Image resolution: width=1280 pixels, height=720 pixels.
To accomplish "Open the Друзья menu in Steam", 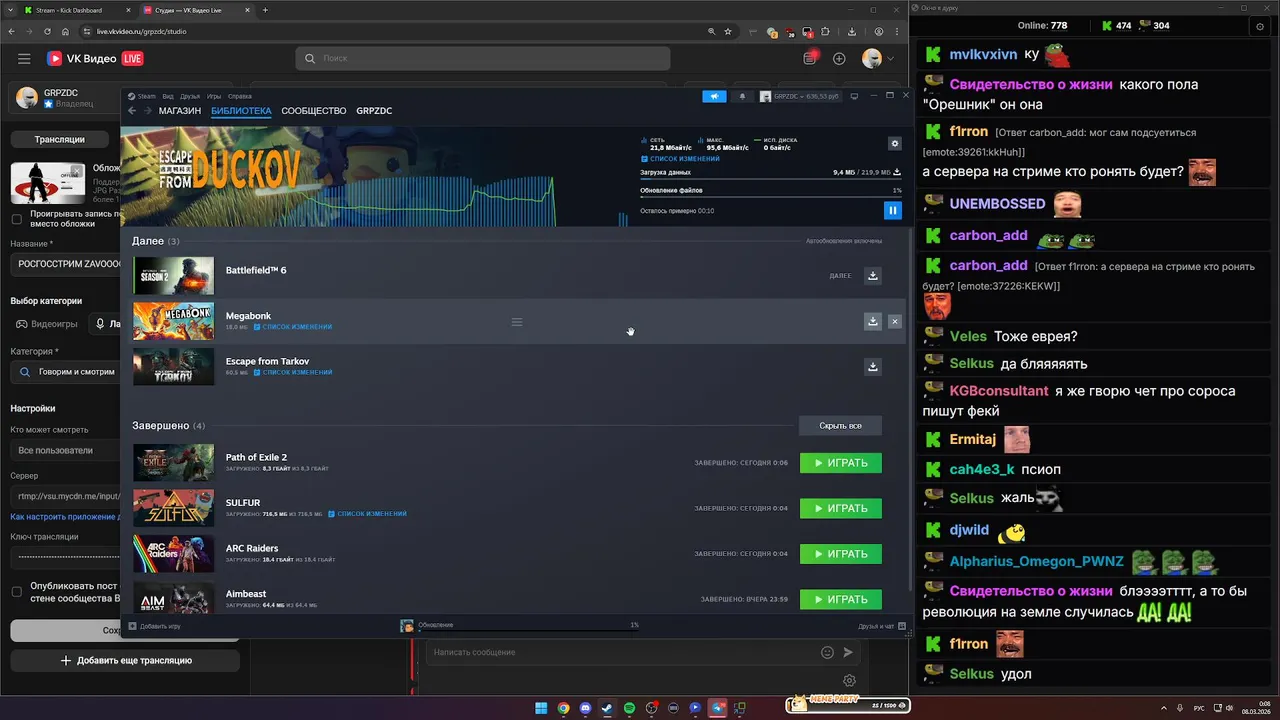I will [190, 96].
